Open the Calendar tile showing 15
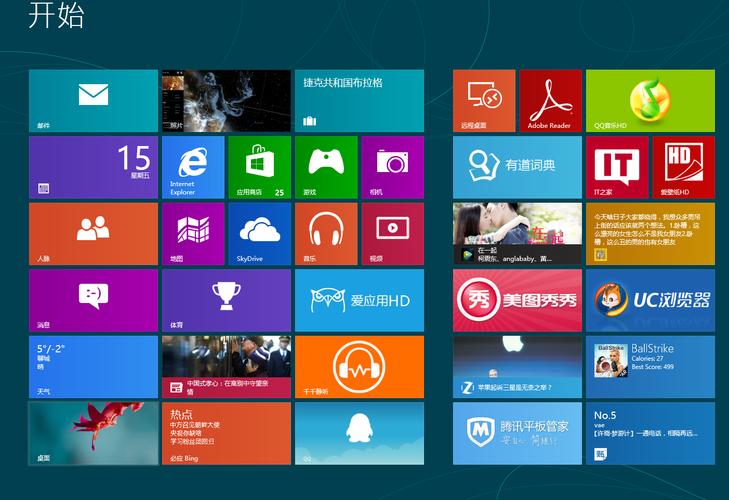 pos(93,167)
